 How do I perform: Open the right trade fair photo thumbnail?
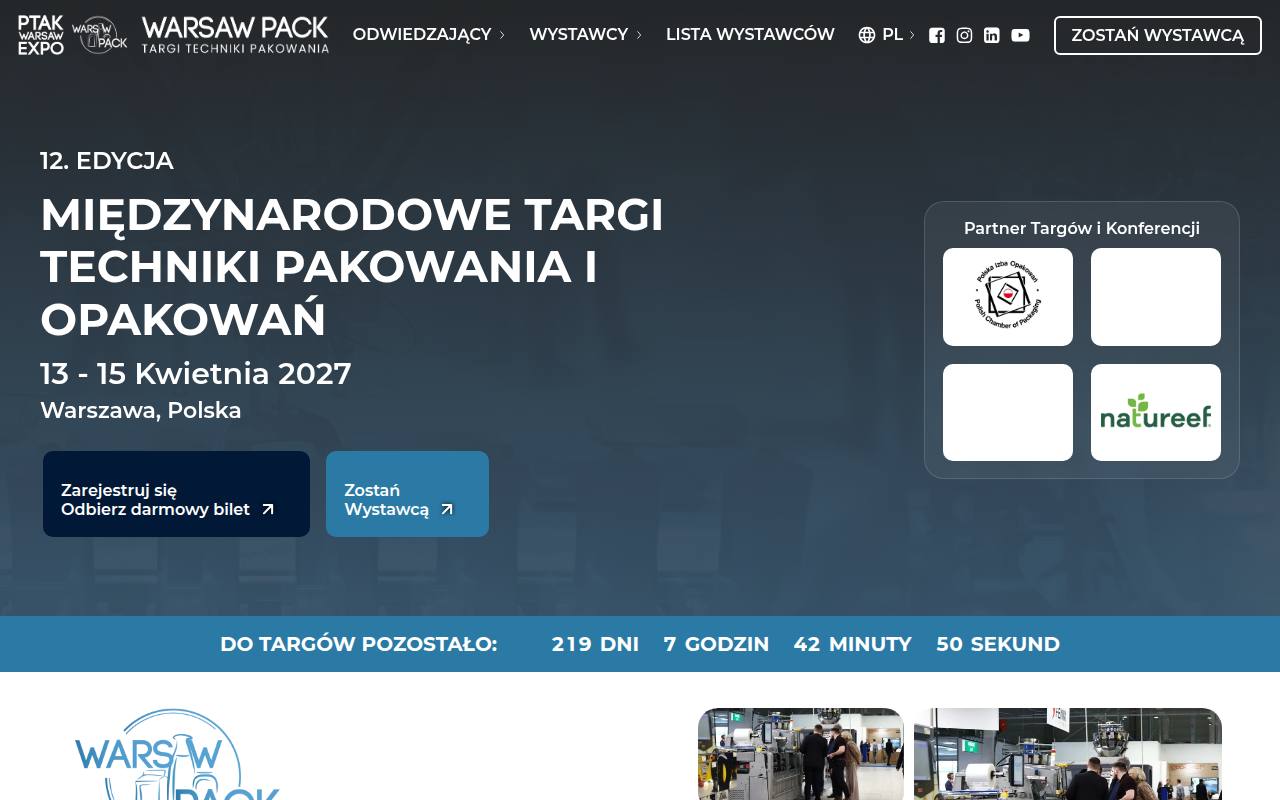(1068, 754)
